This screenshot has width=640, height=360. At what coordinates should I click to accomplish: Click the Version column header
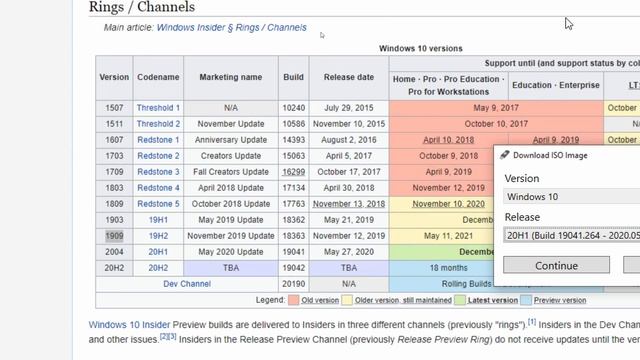pyautogui.click(x=114, y=77)
